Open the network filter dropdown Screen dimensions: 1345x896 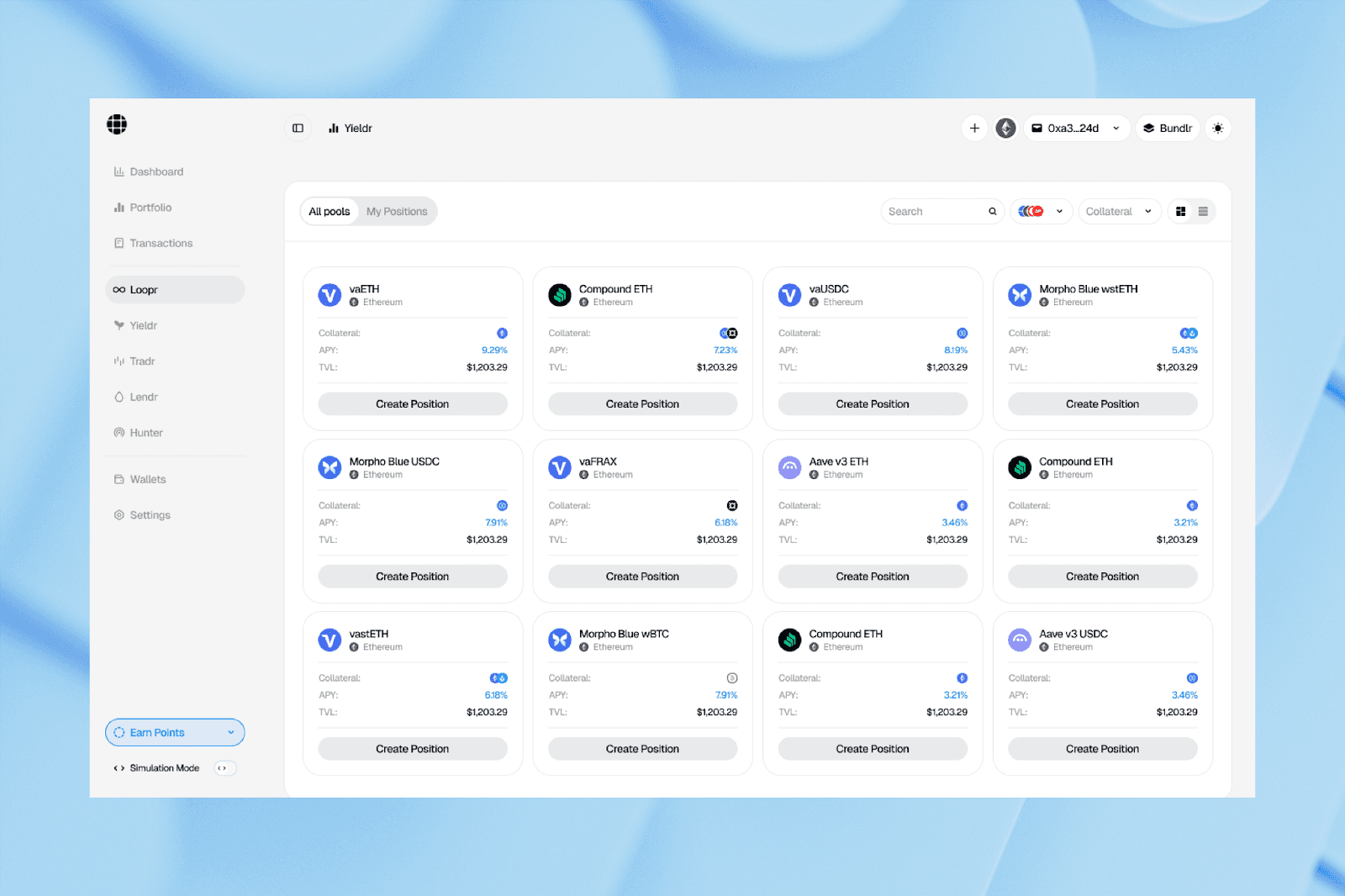point(1042,212)
